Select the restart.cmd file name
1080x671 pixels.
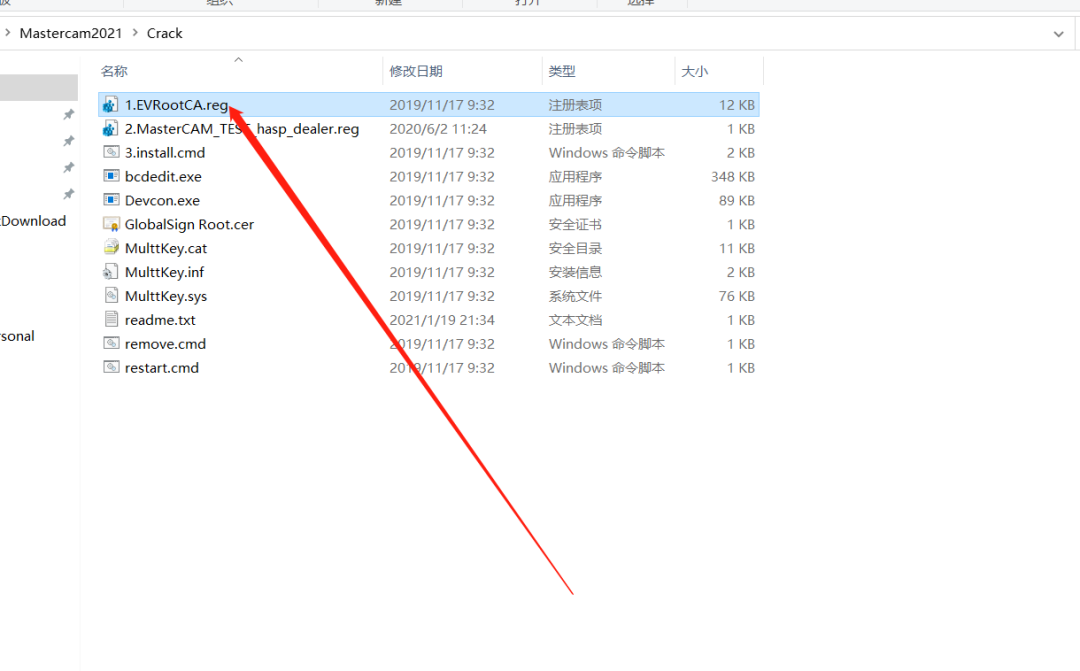(x=162, y=368)
